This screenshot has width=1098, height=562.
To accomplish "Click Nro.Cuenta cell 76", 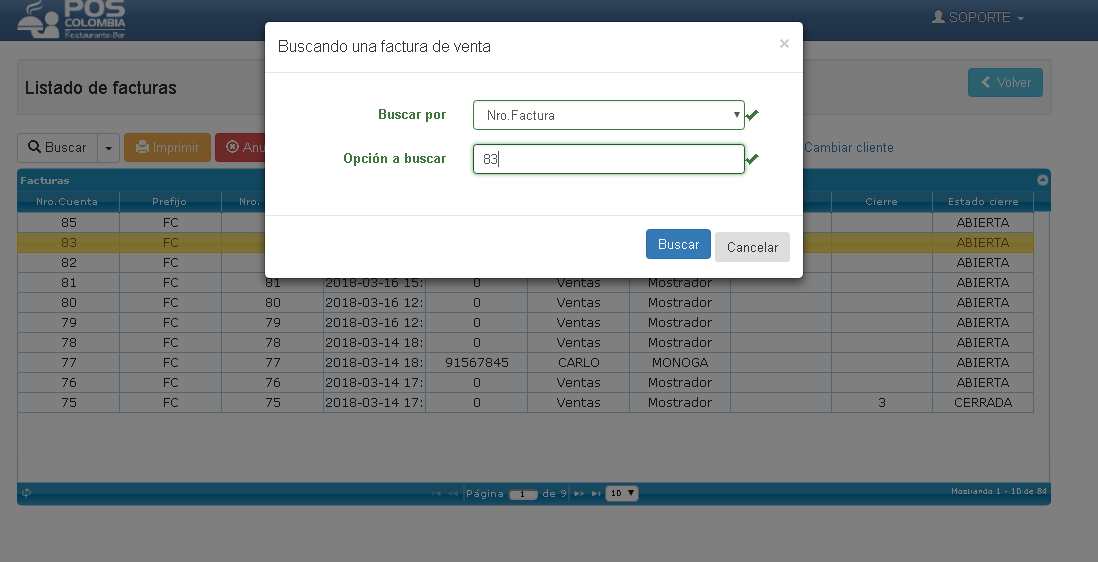I will pyautogui.click(x=69, y=383).
